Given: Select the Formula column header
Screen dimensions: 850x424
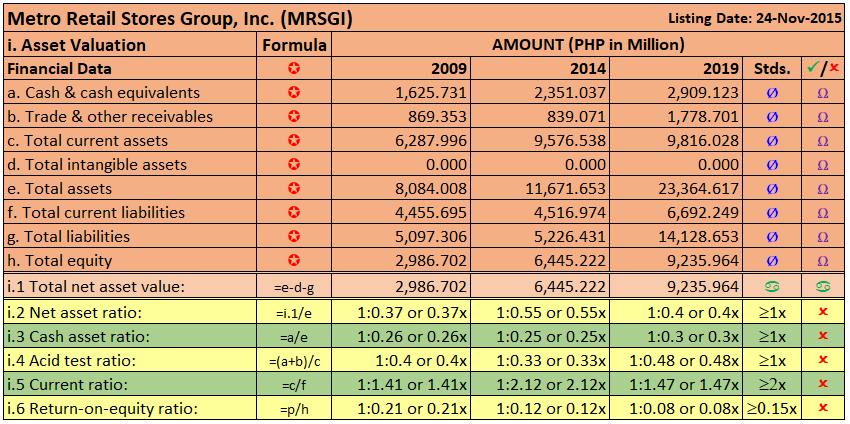Looking at the screenshot, I should point(294,45).
